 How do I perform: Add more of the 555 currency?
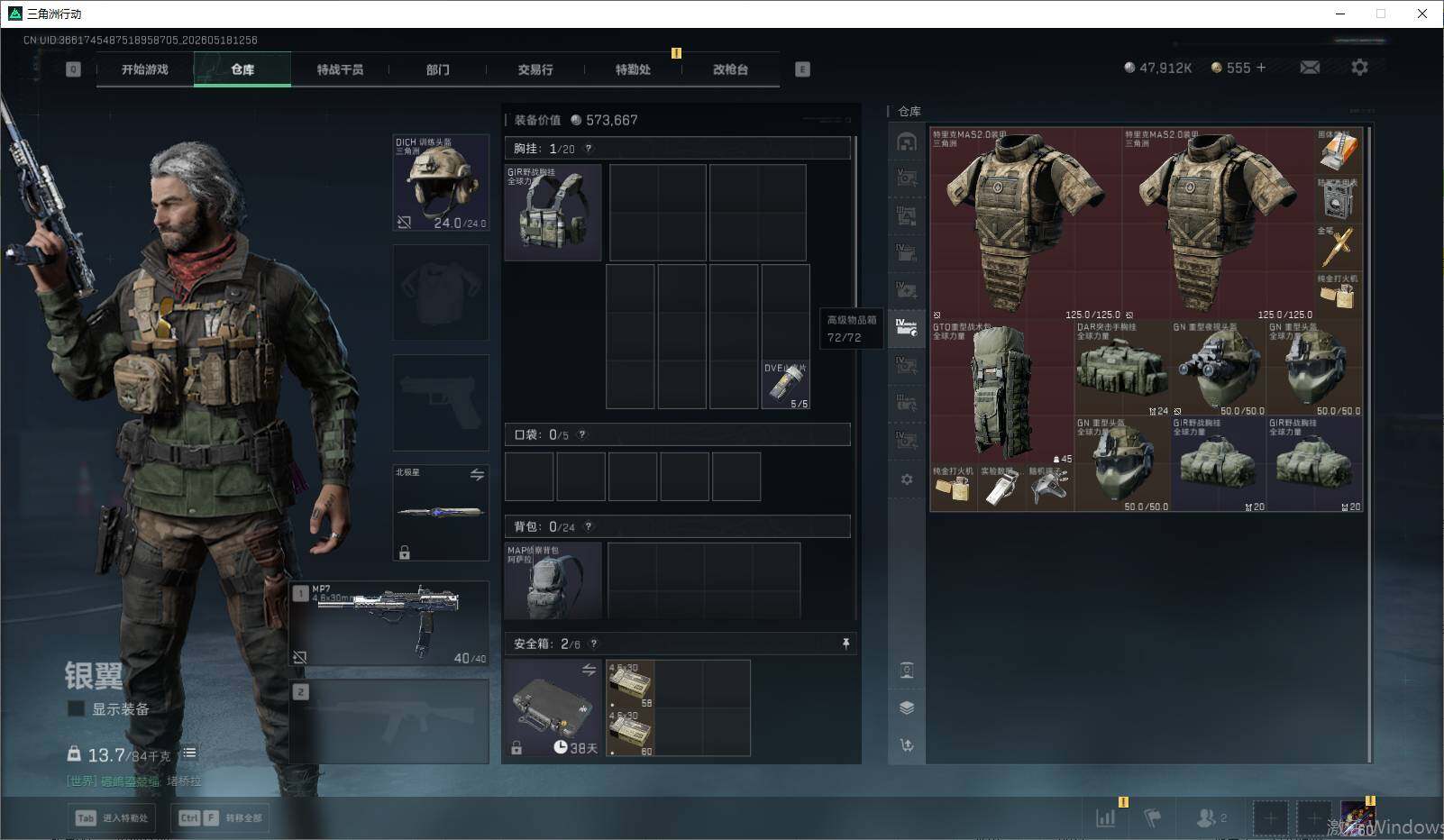(1261, 68)
